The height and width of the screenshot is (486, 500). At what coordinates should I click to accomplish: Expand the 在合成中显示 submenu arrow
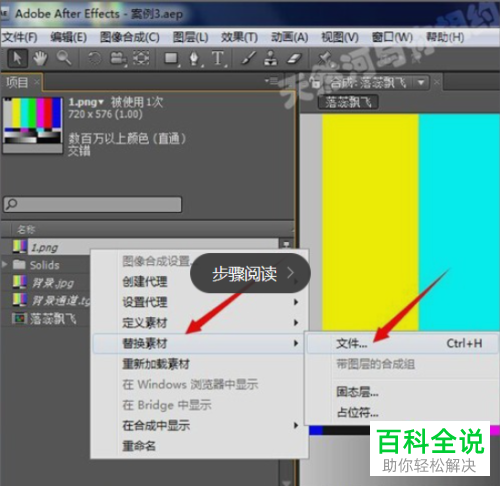pyautogui.click(x=296, y=425)
